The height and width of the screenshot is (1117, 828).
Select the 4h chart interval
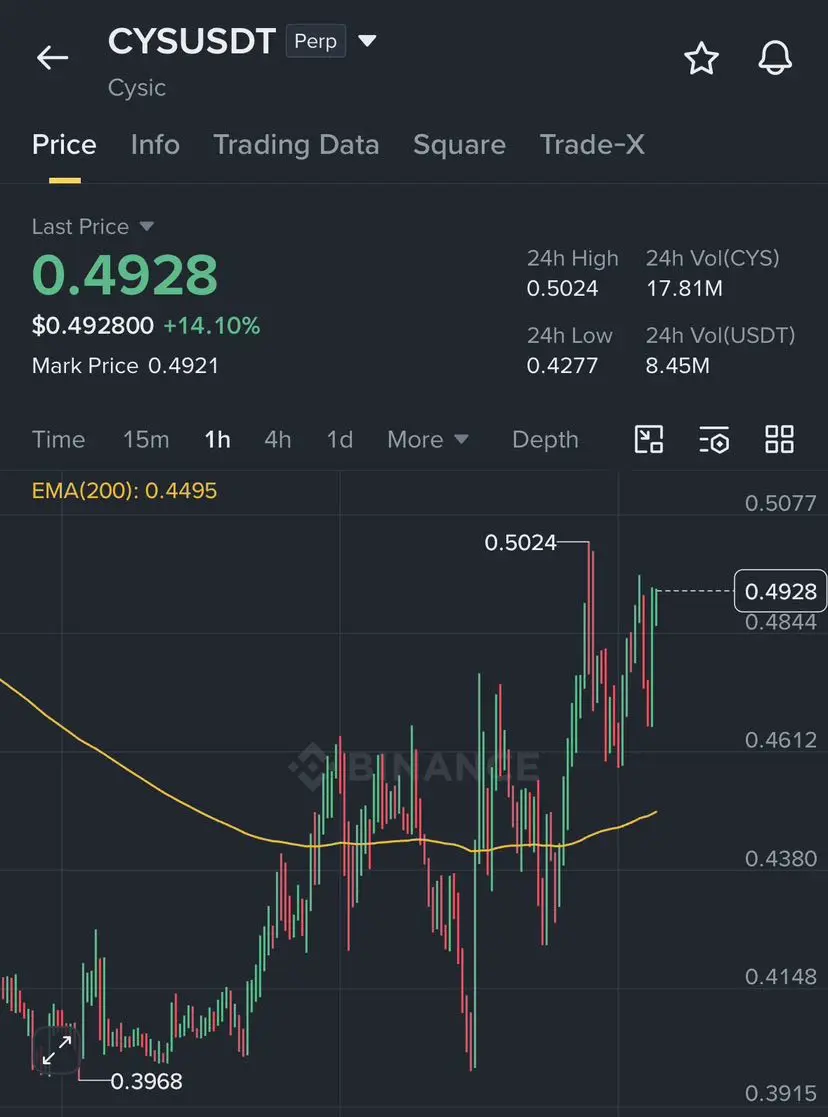[278, 440]
